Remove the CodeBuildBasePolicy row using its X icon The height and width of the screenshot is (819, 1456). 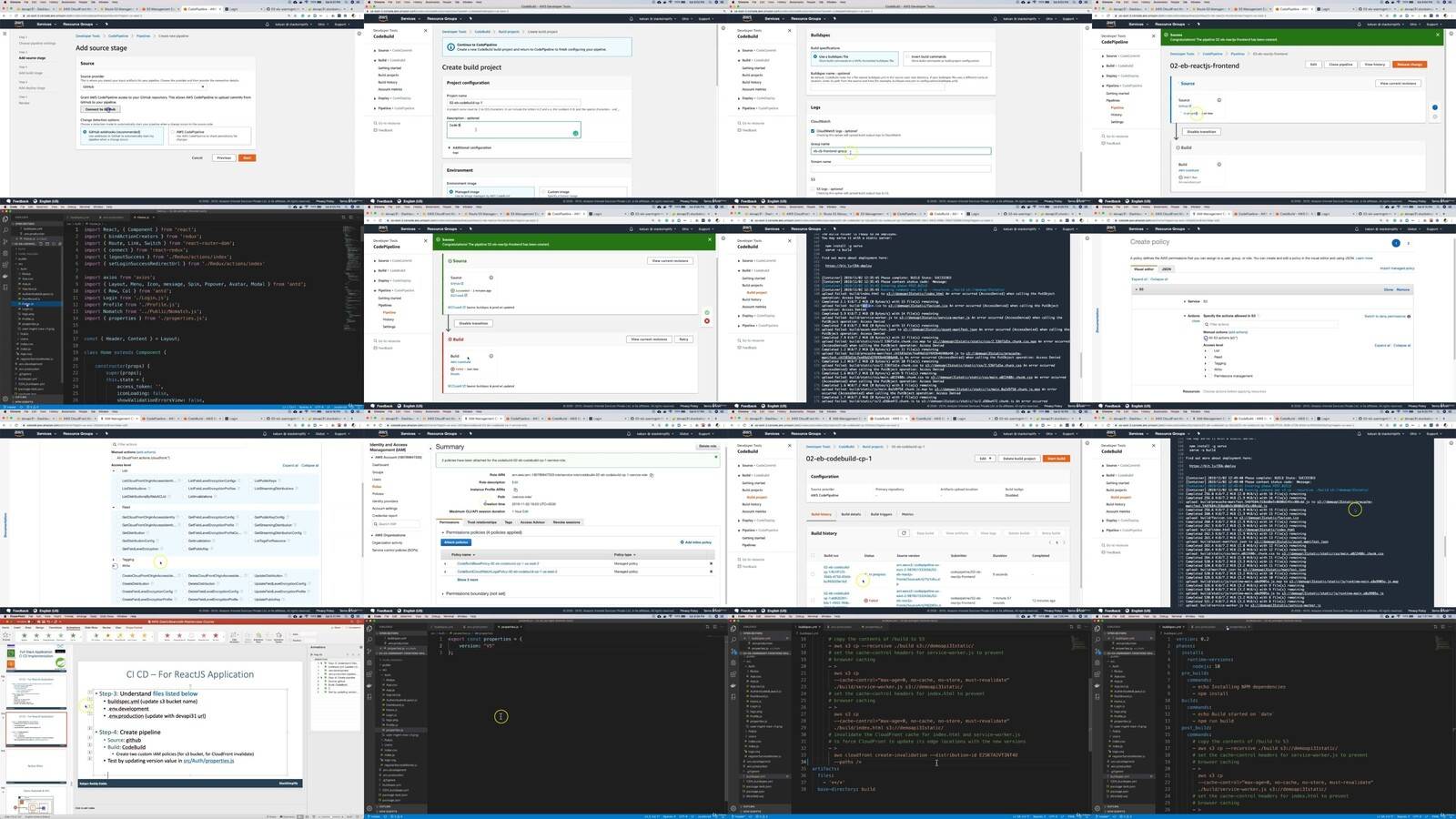[712, 563]
